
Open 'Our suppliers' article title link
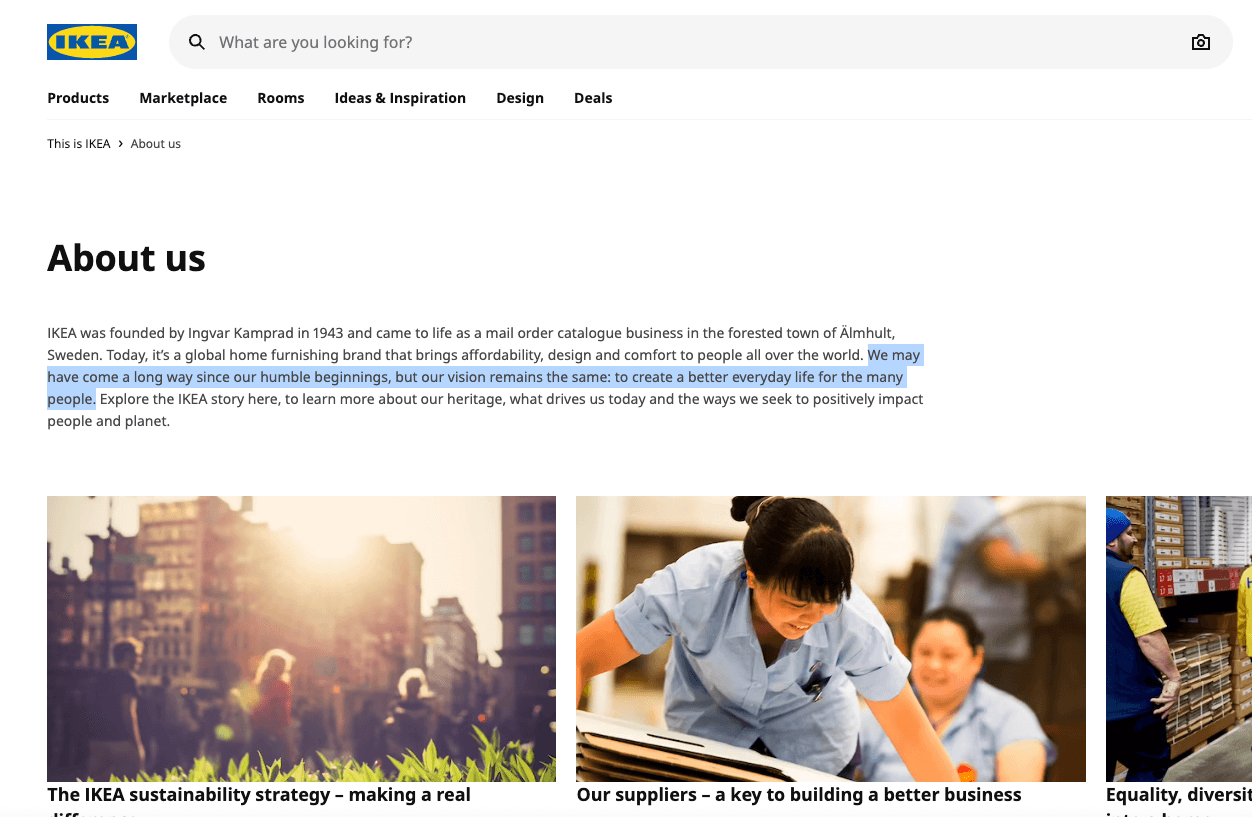pos(799,795)
